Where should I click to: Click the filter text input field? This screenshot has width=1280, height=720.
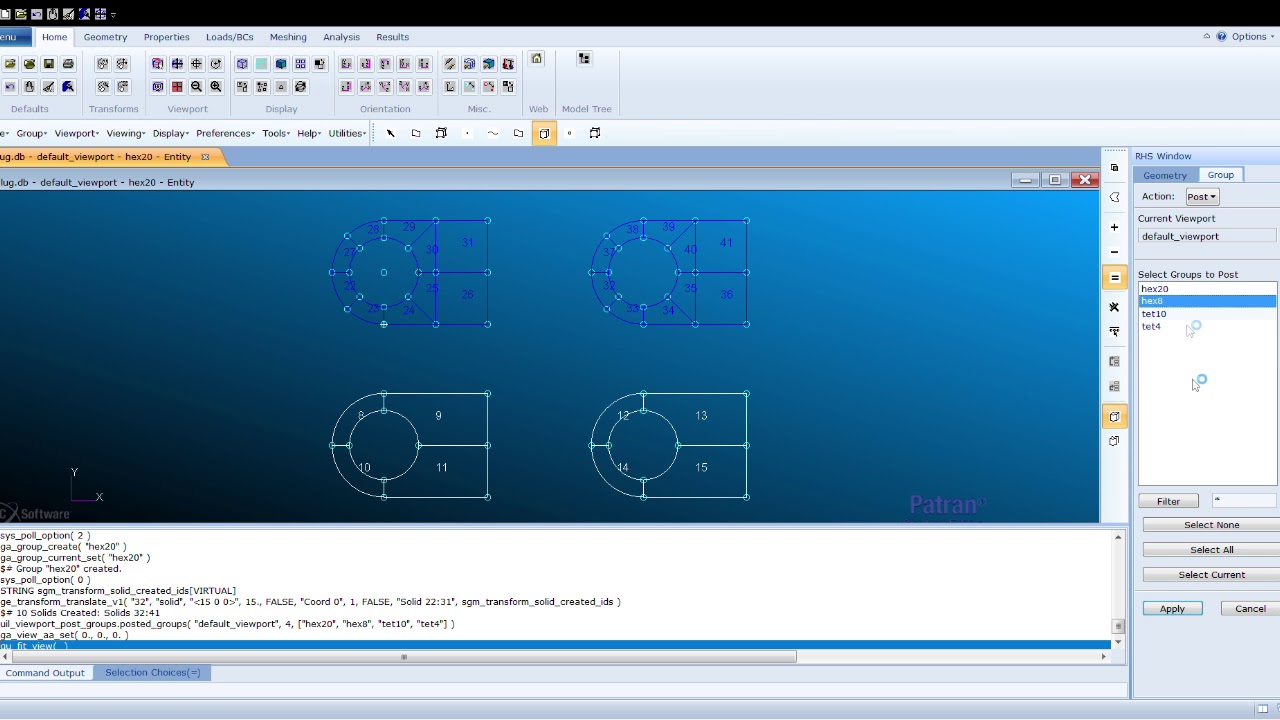(1244, 500)
